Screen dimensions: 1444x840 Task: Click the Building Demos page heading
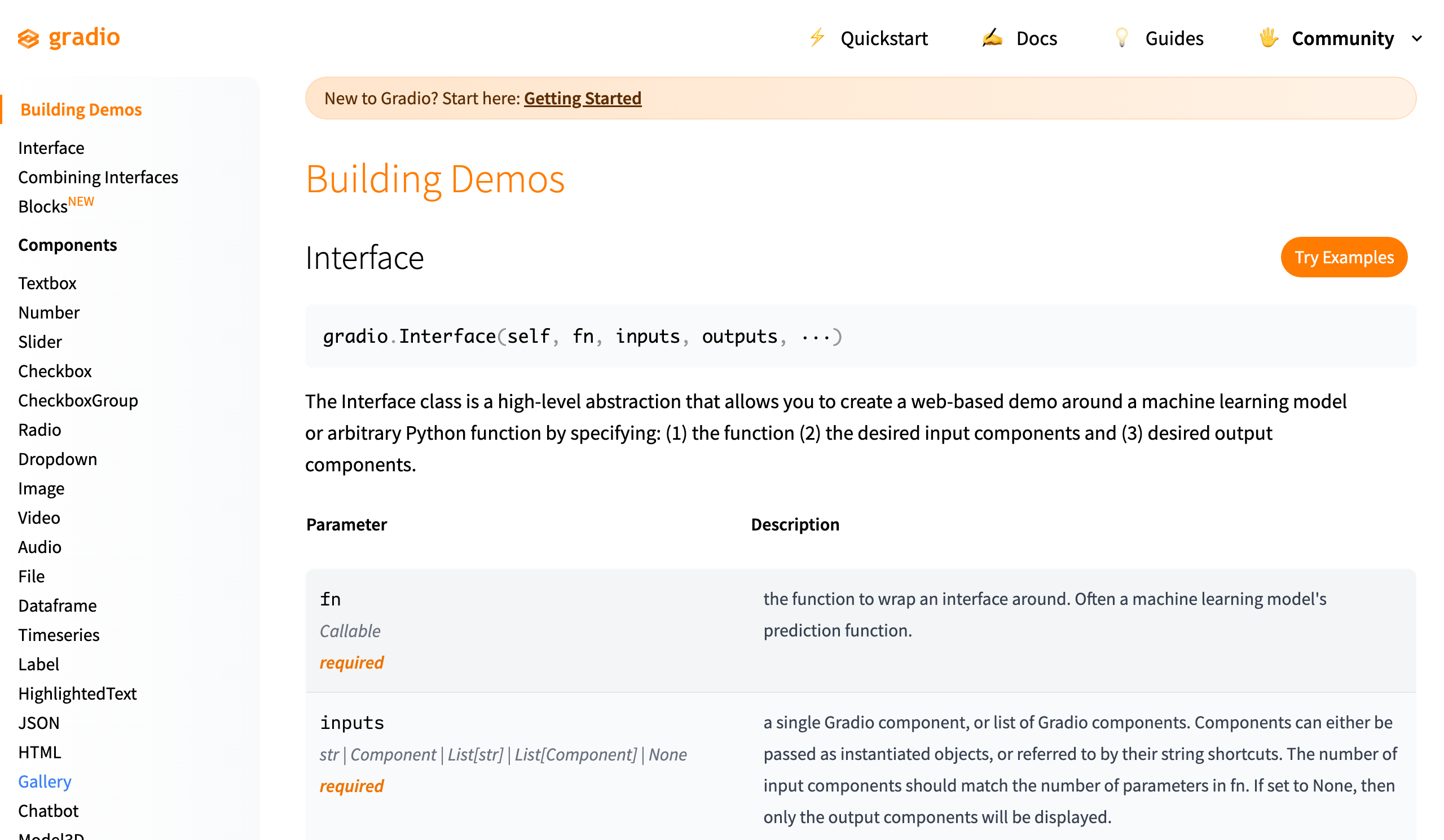pyautogui.click(x=435, y=179)
